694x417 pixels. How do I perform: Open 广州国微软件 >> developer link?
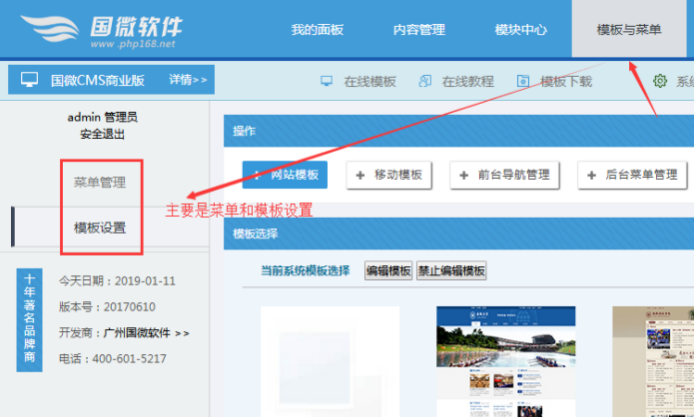(152, 333)
